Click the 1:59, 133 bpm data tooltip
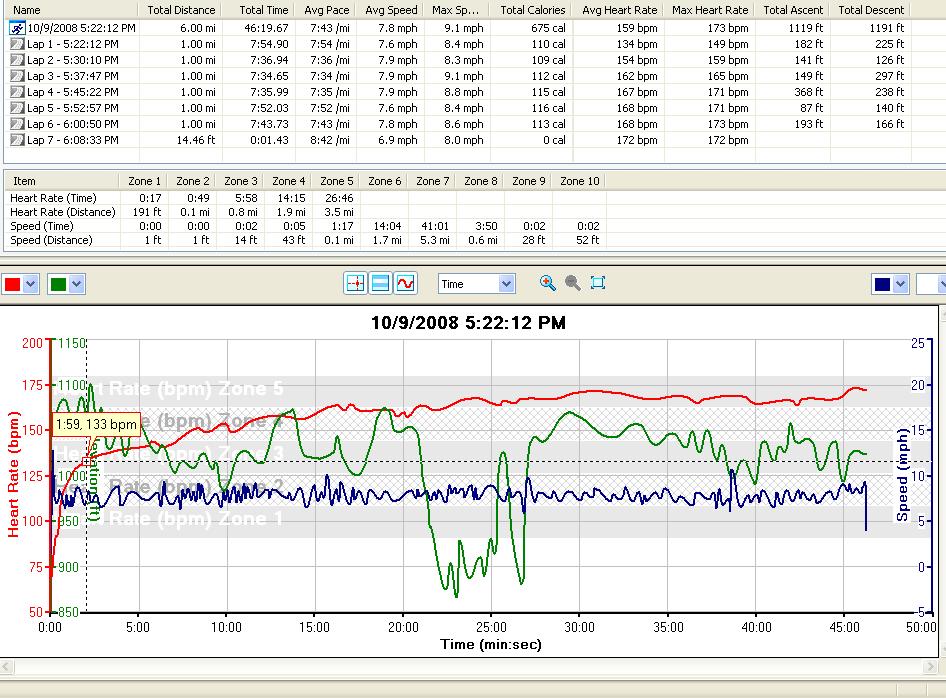 tap(97, 425)
